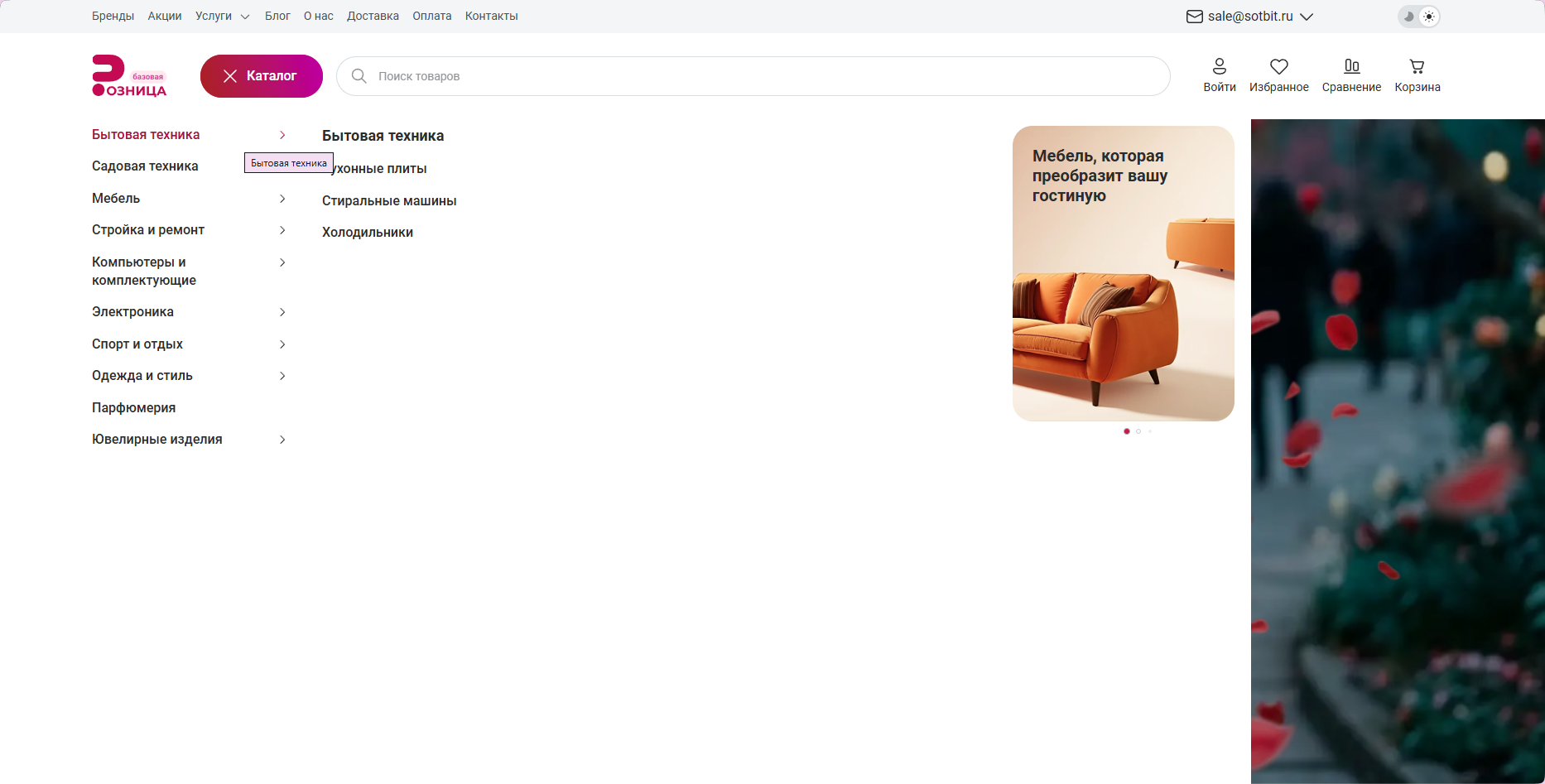Screen dimensions: 1545x784
Task: Open the Бренды top menu item
Action: point(113,17)
